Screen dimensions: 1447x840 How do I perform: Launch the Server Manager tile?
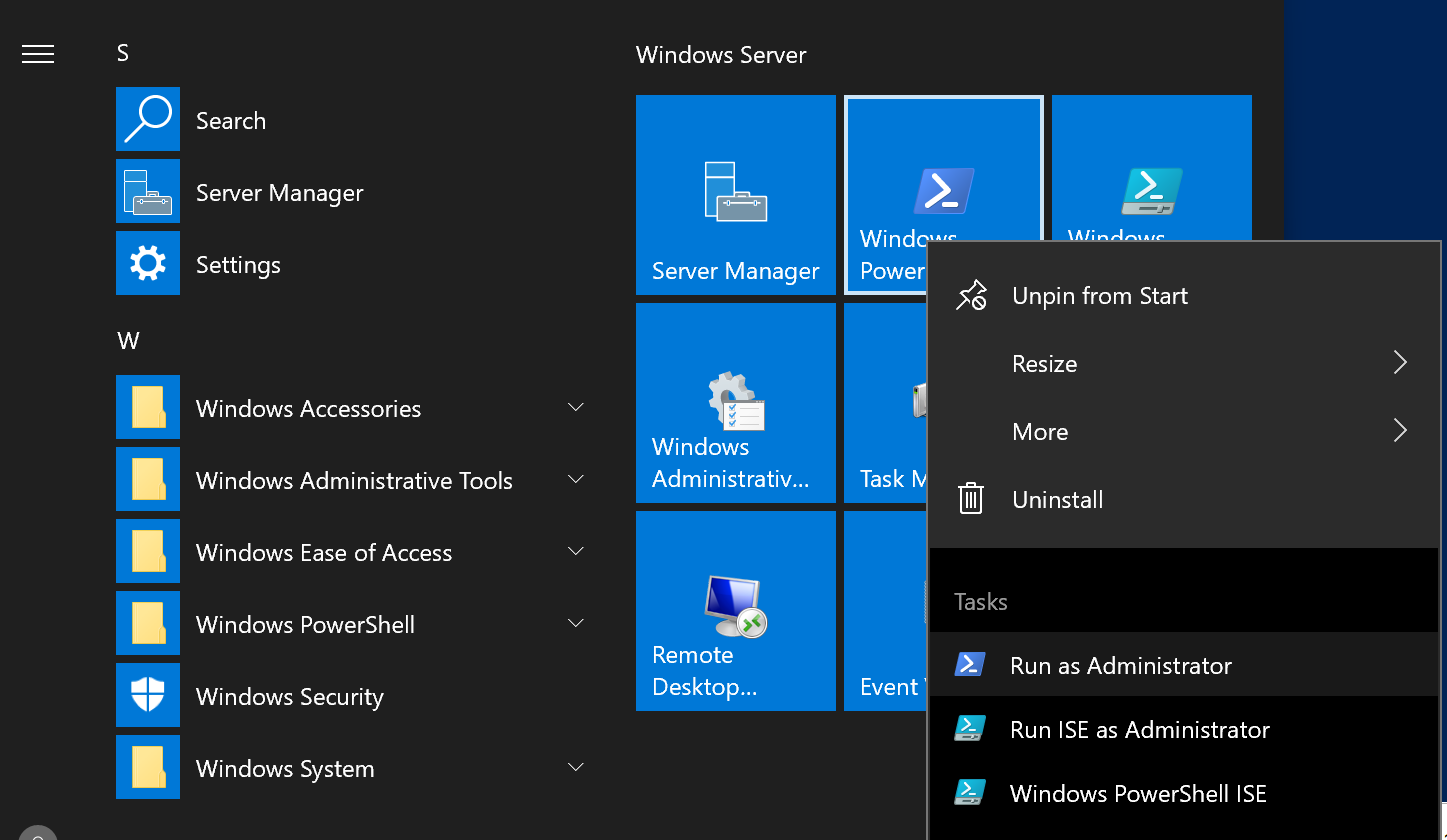pyautogui.click(x=735, y=195)
